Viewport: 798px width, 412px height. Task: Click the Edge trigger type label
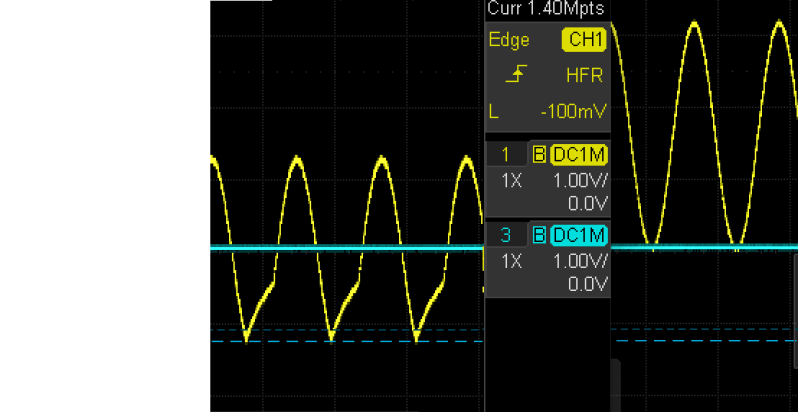coord(508,40)
